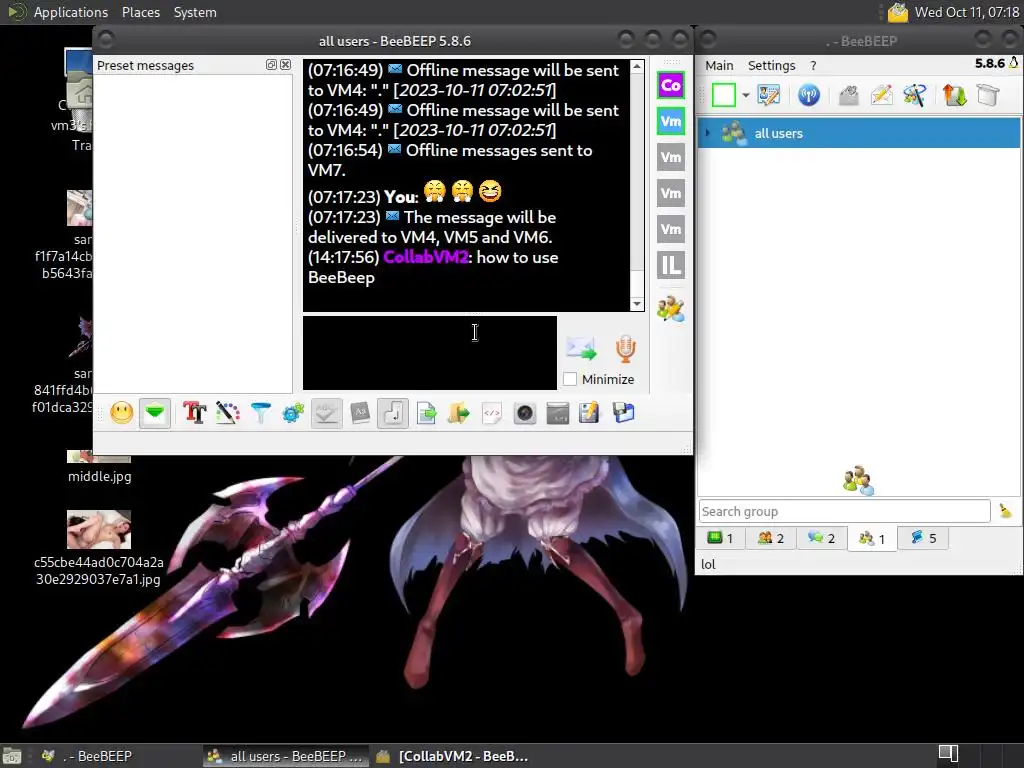Open the System menu in top panel
The width and height of the screenshot is (1024, 768).
[x=195, y=12]
